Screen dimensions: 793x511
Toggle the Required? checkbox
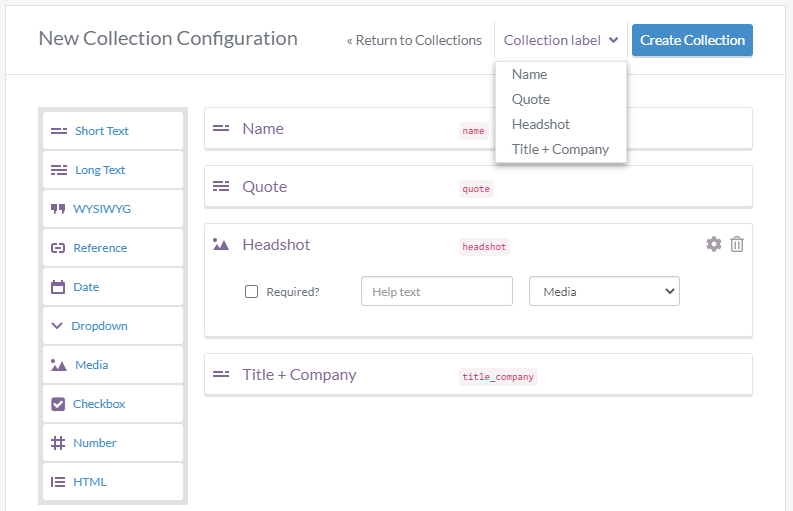click(x=252, y=292)
